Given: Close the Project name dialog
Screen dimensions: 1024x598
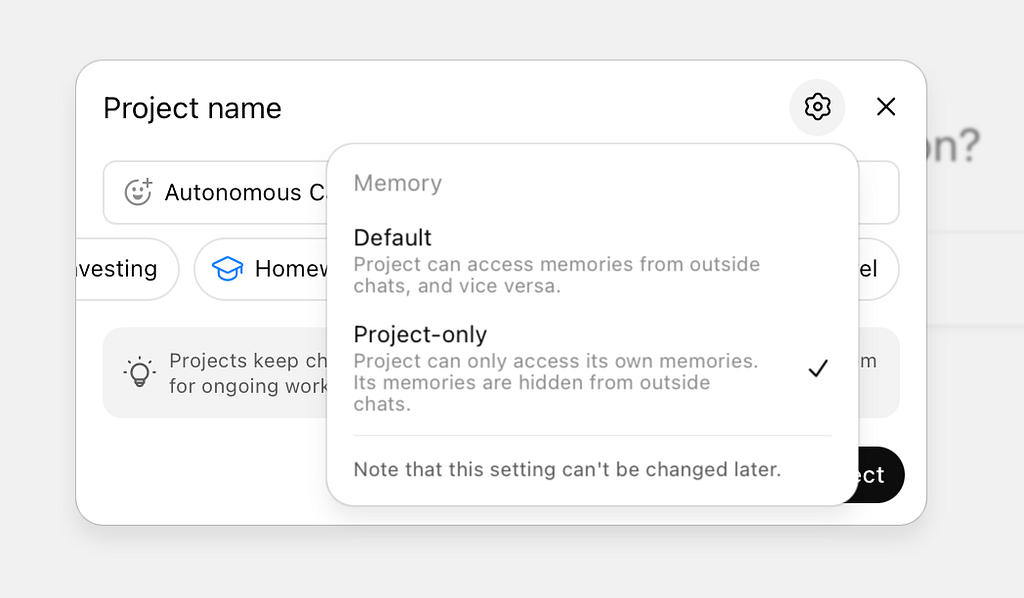Looking at the screenshot, I should pos(885,107).
